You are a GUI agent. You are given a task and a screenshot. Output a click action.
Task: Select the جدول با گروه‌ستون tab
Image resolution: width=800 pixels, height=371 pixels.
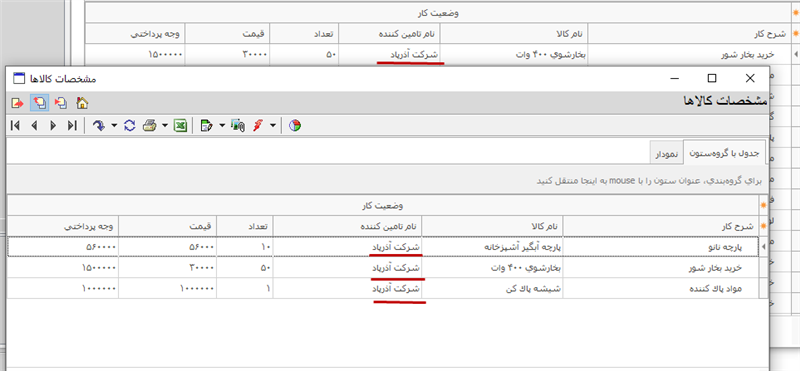point(724,153)
